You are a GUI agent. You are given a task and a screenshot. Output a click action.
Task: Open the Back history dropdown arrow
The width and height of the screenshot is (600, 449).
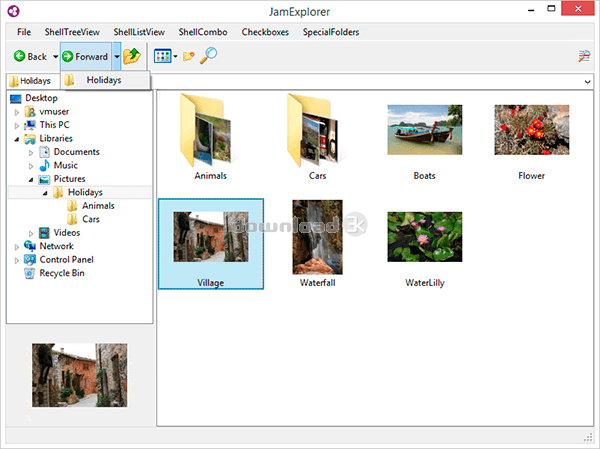55,57
